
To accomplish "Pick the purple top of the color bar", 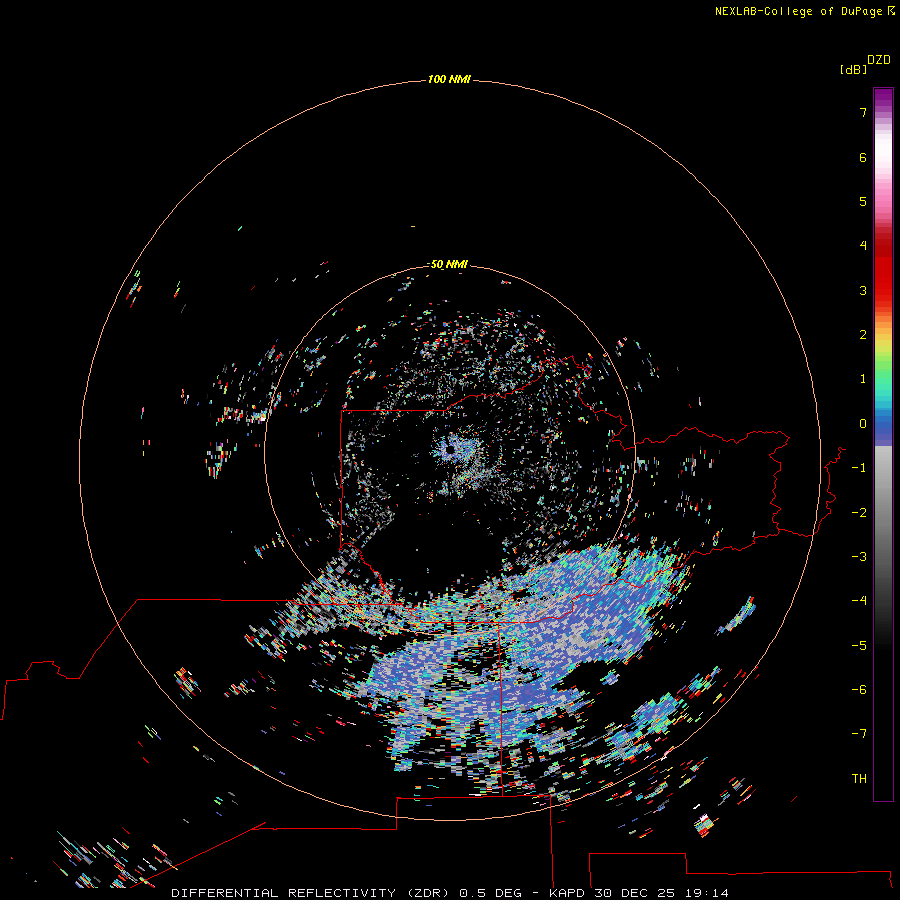I will pyautogui.click(x=883, y=99).
